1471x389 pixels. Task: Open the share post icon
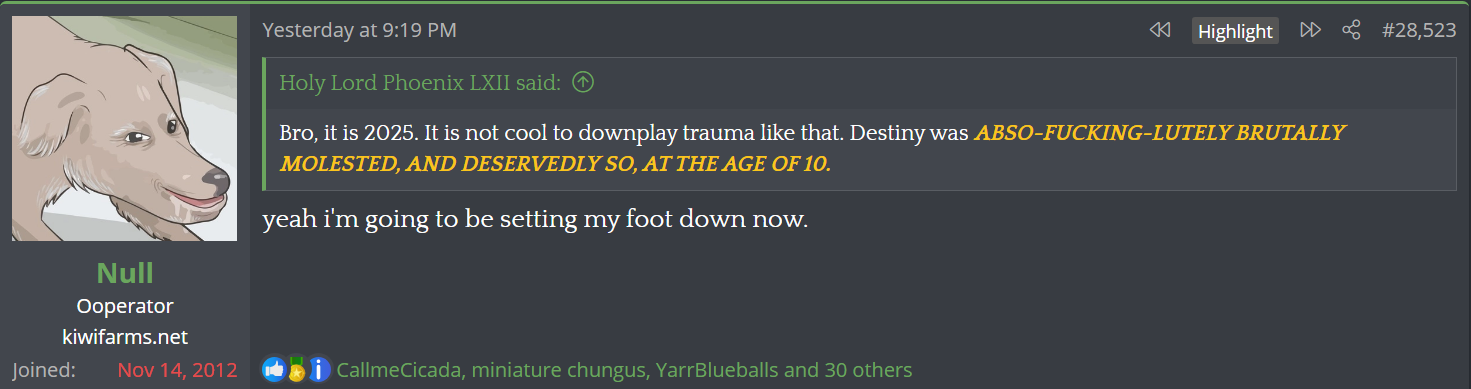[1351, 31]
